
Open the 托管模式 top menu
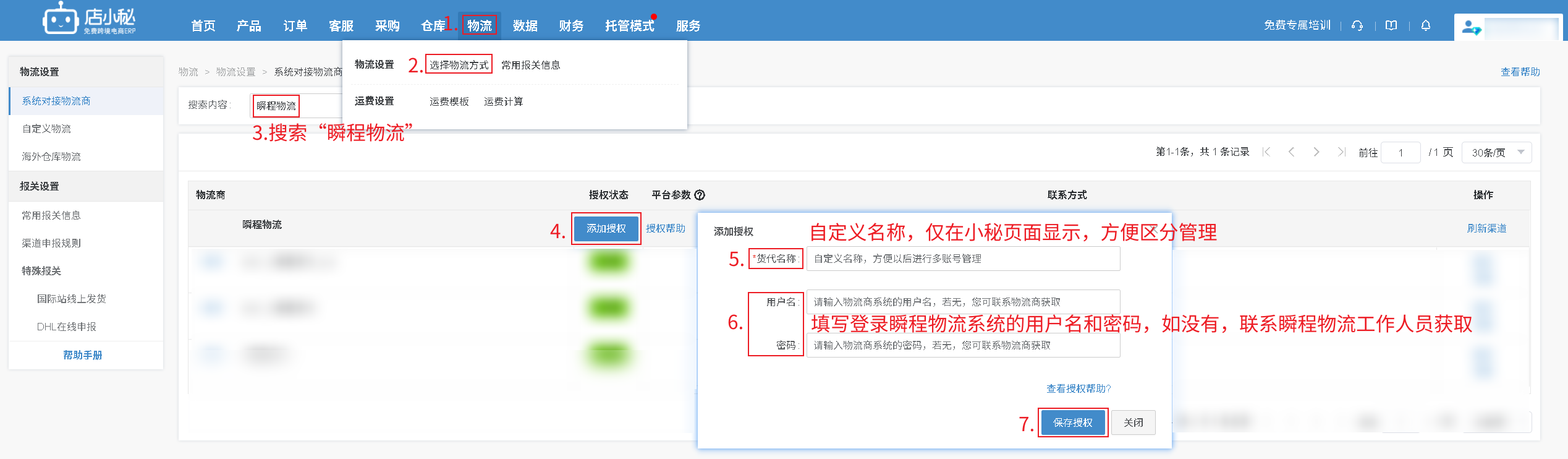pos(629,25)
